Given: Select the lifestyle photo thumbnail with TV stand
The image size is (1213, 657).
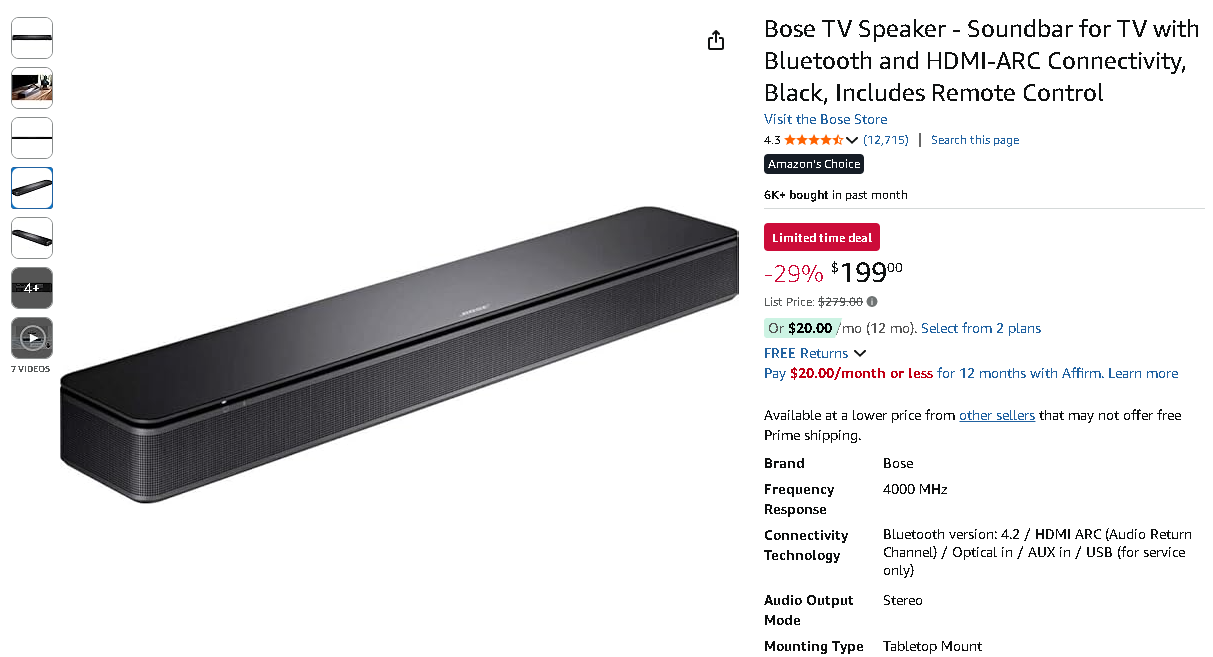Looking at the screenshot, I should click(x=32, y=88).
